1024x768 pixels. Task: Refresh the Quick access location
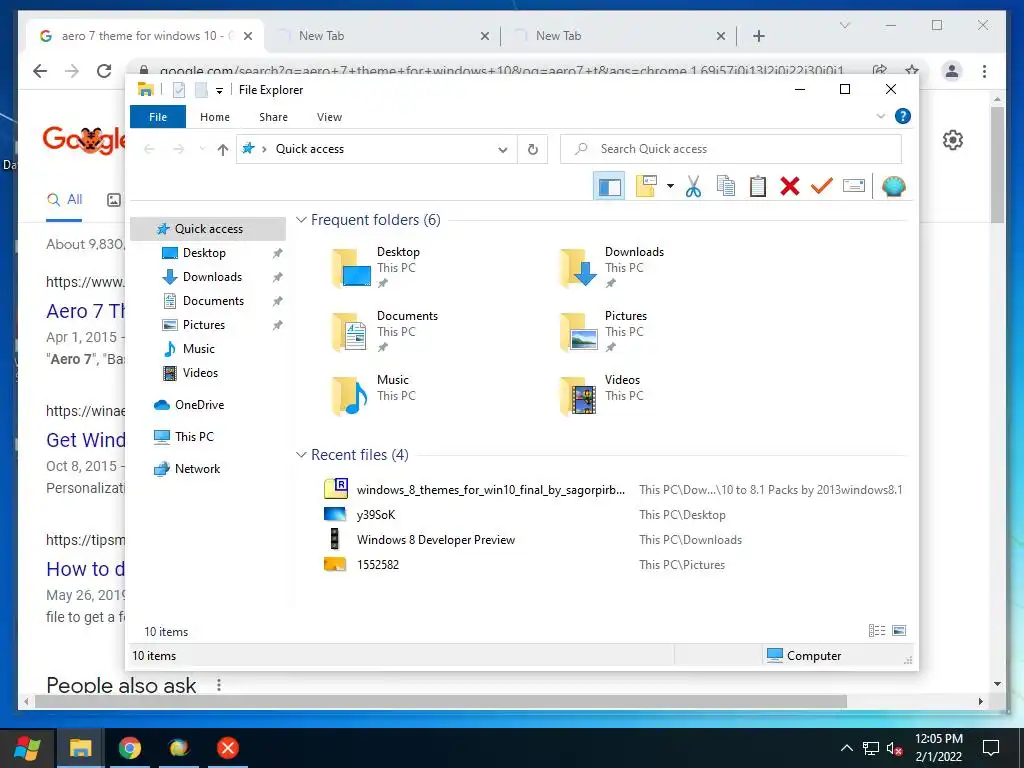point(533,150)
